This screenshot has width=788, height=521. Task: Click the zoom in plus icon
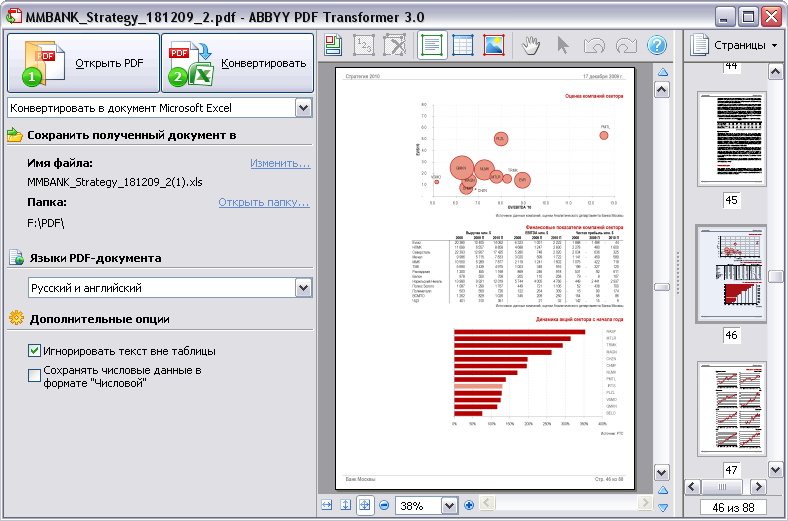coord(469,505)
